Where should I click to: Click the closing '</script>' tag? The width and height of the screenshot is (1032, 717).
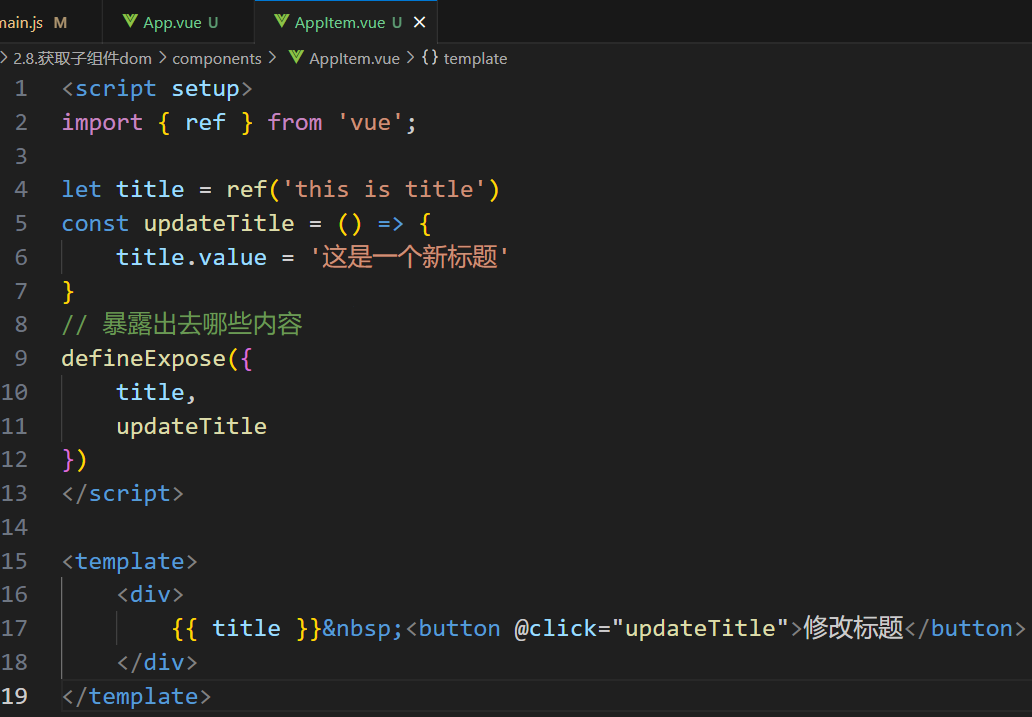pos(123,494)
